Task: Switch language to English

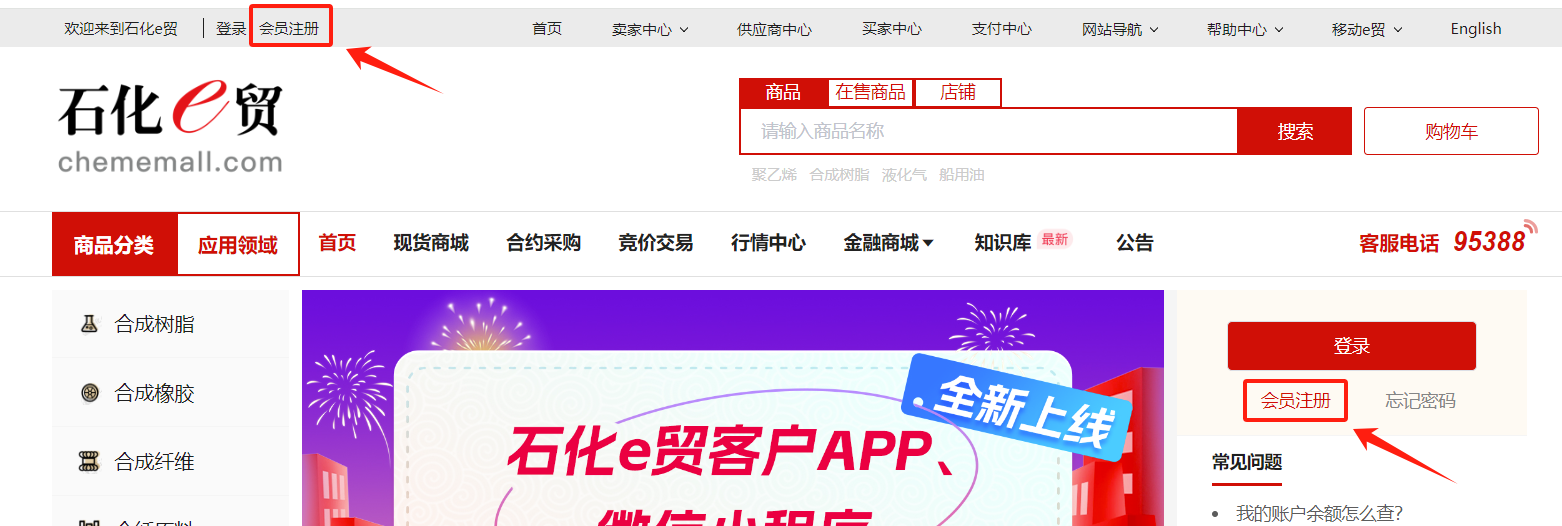Action: [x=1476, y=29]
